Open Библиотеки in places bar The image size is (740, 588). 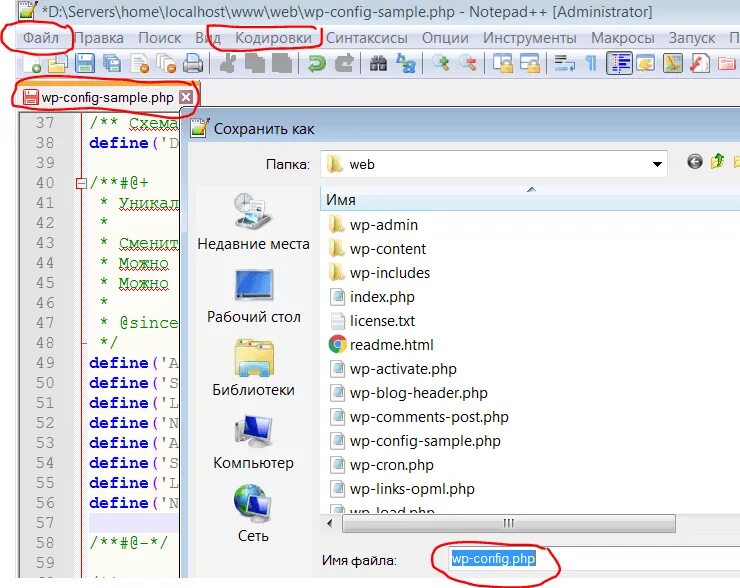pos(253,368)
